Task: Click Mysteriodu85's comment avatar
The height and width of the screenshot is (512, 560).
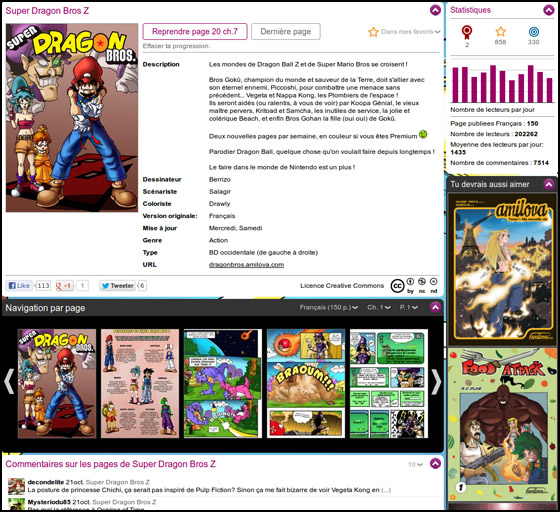Action: 16,504
